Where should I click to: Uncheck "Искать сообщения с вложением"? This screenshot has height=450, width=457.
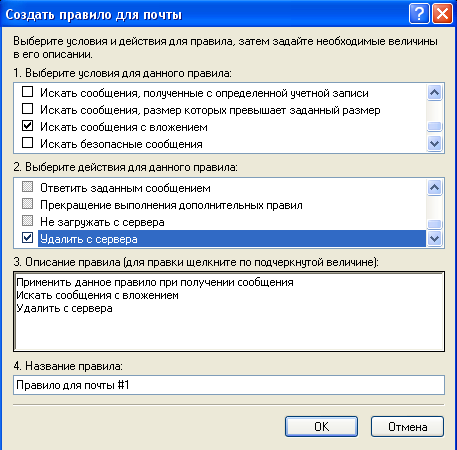click(x=27, y=126)
